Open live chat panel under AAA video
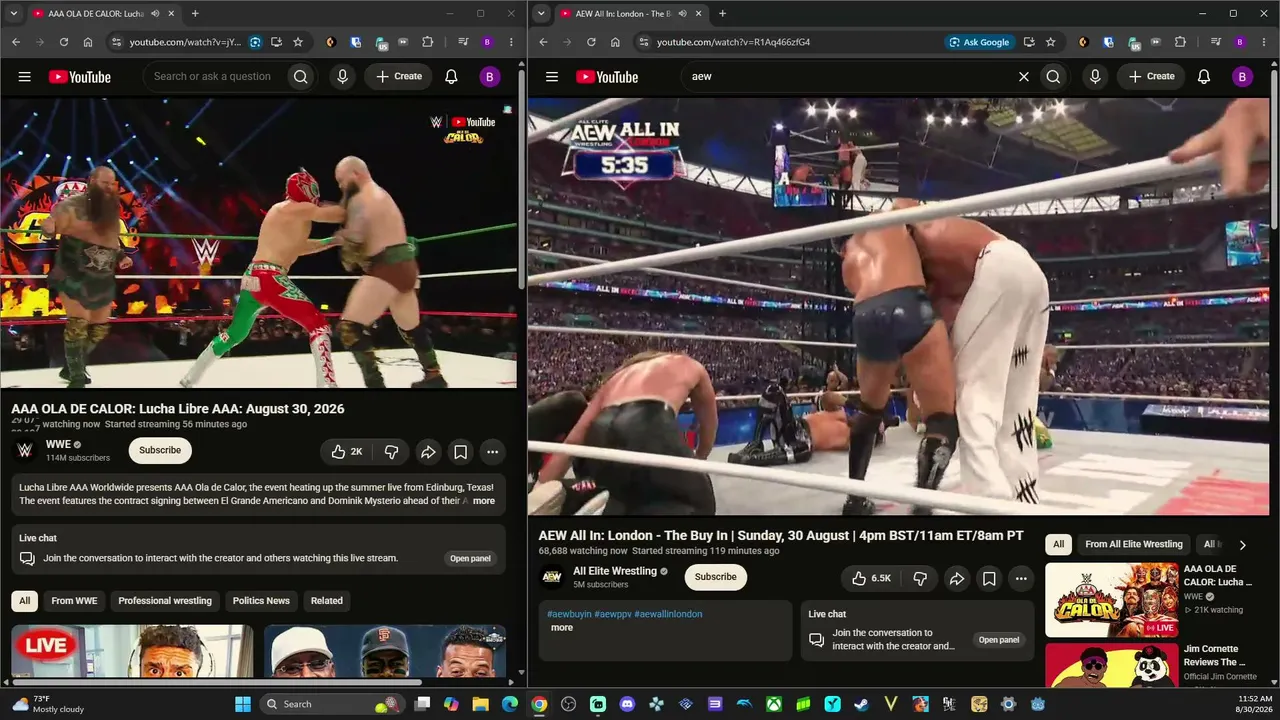 click(470, 558)
